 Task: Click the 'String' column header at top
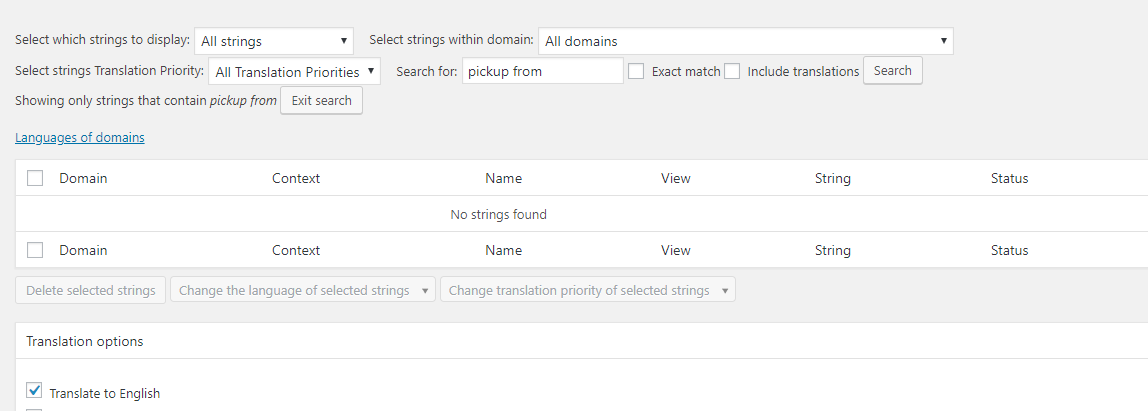click(x=832, y=179)
